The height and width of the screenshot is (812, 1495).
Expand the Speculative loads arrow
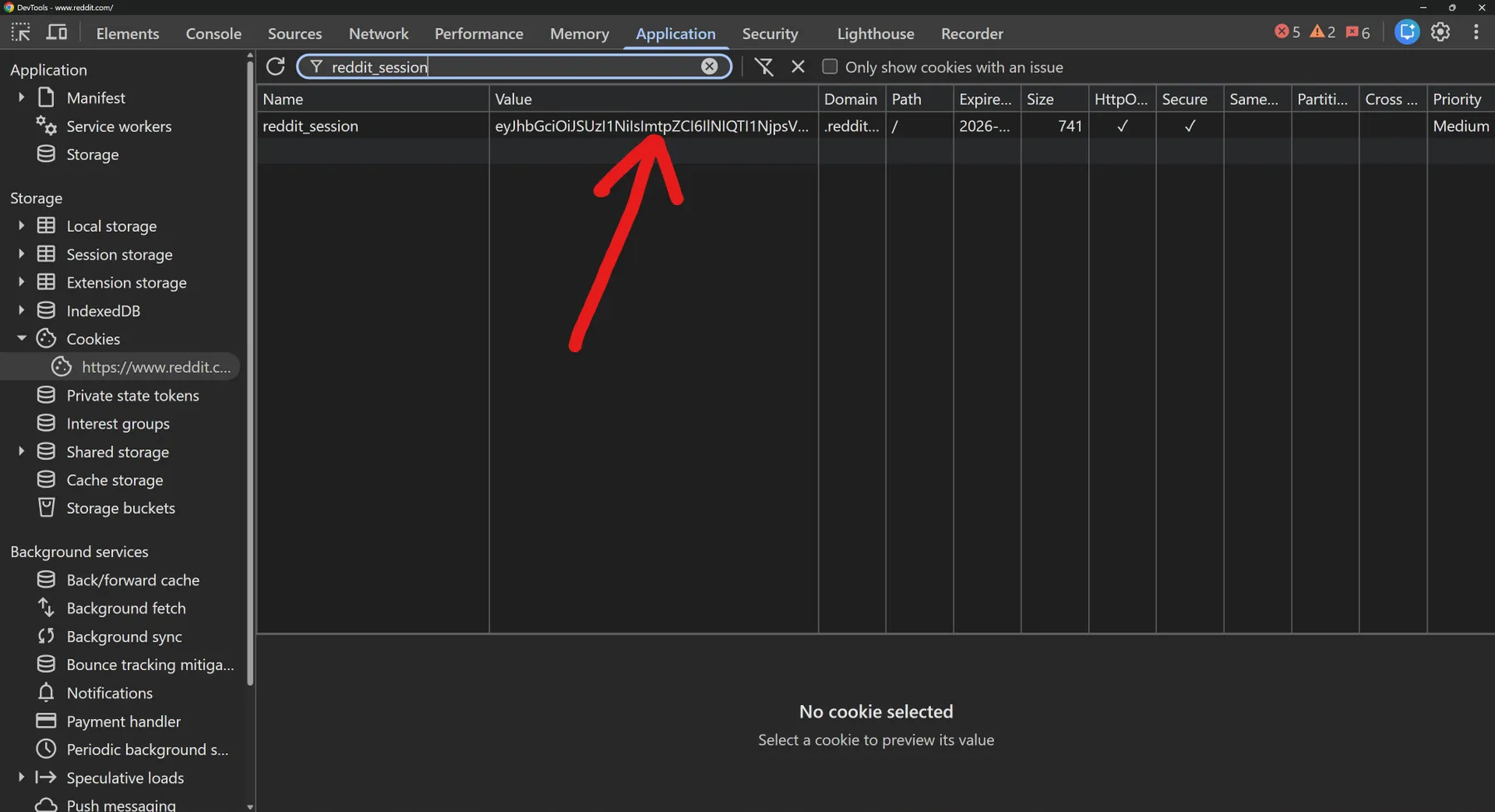(22, 776)
